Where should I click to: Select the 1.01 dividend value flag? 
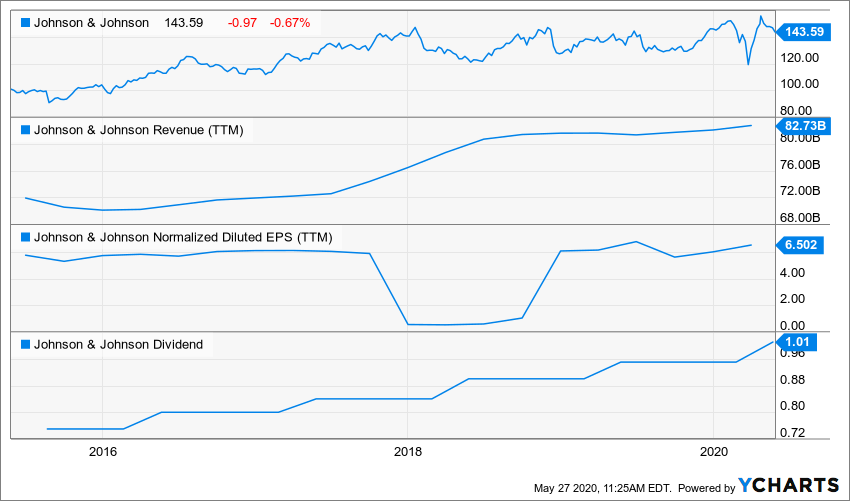[x=798, y=342]
